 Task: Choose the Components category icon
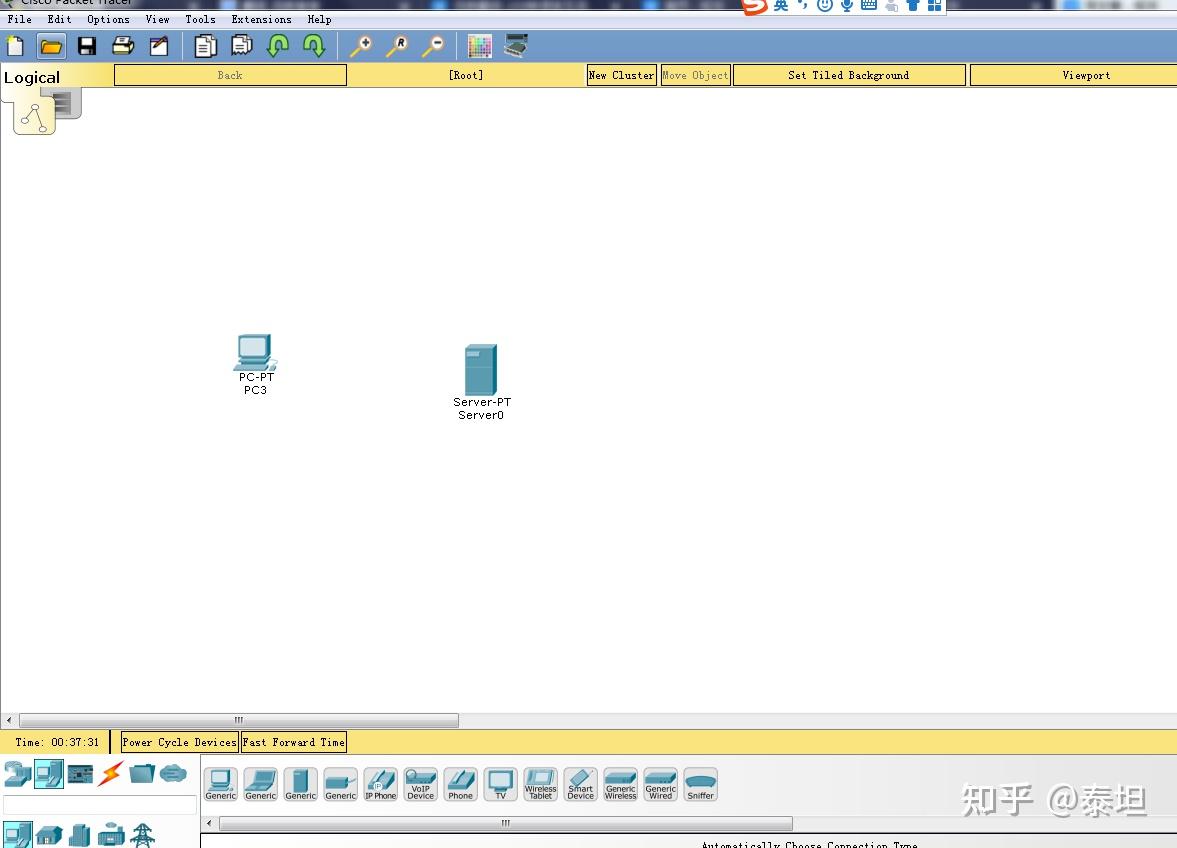coord(80,774)
